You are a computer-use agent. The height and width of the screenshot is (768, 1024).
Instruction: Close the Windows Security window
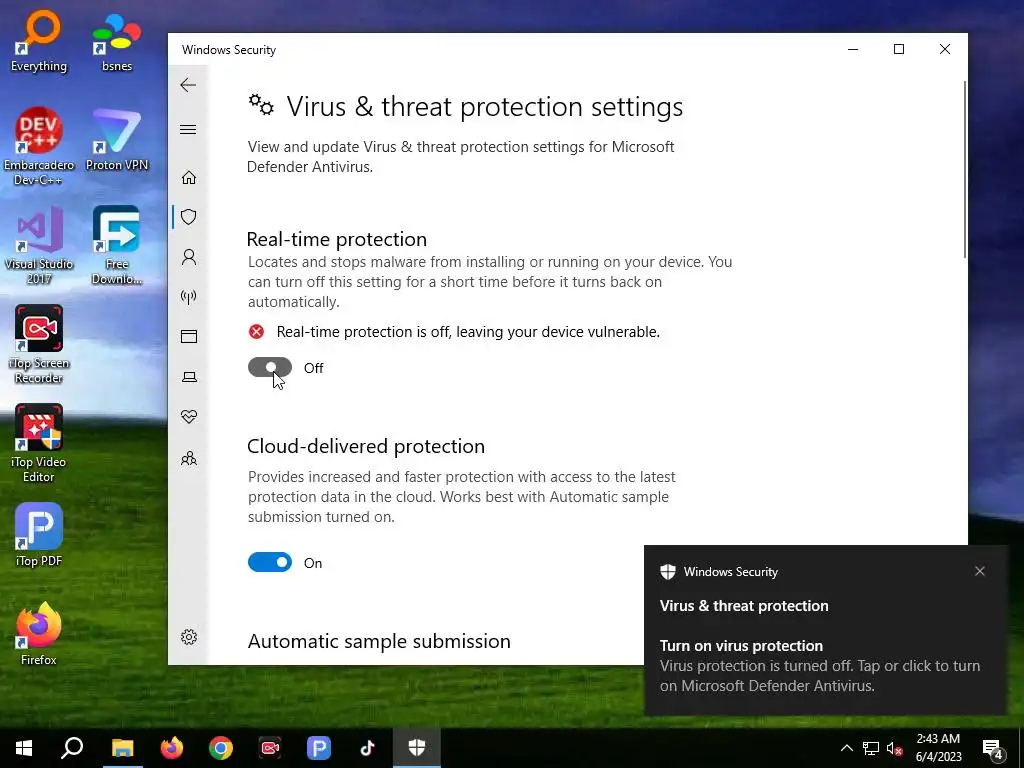coord(944,50)
